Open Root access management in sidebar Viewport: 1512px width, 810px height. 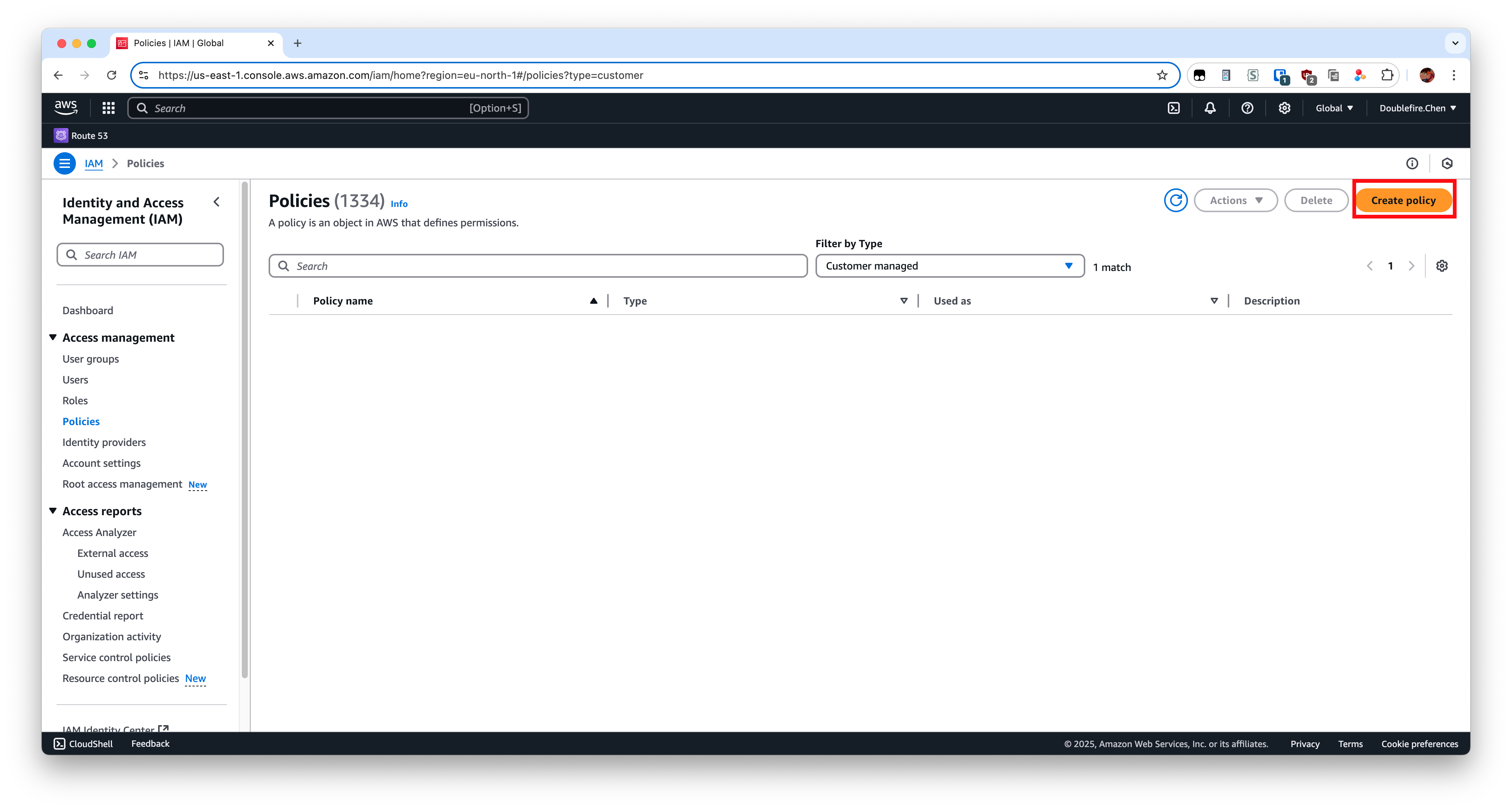[122, 484]
